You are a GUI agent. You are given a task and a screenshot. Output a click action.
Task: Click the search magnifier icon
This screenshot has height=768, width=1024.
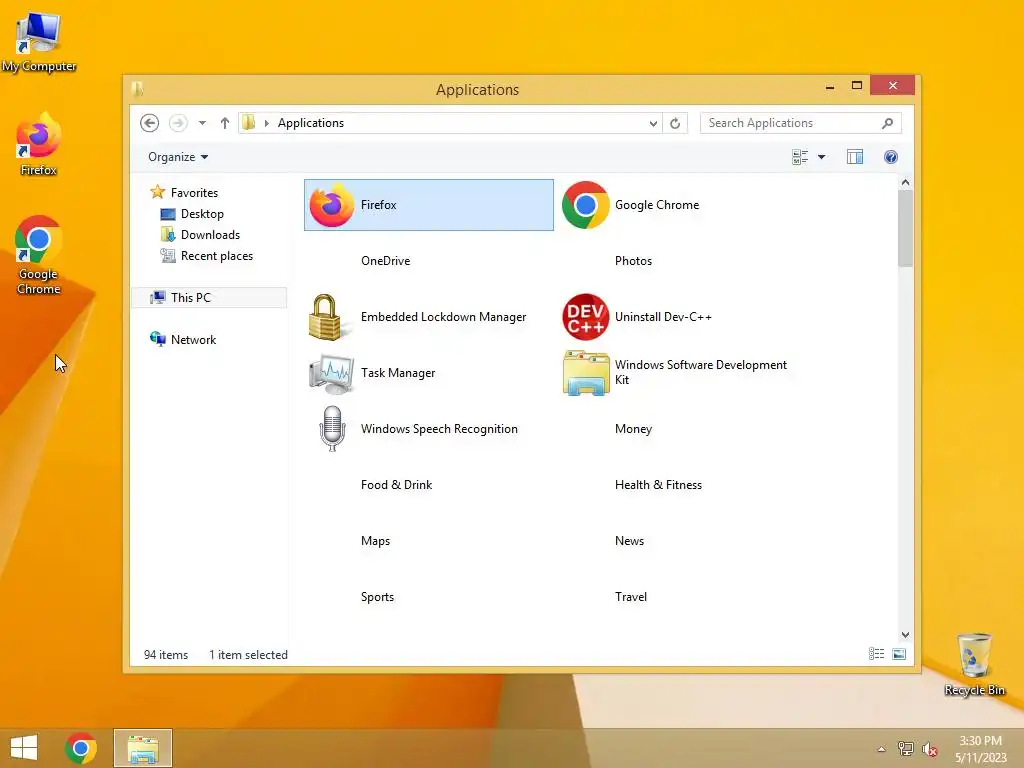[x=887, y=123]
